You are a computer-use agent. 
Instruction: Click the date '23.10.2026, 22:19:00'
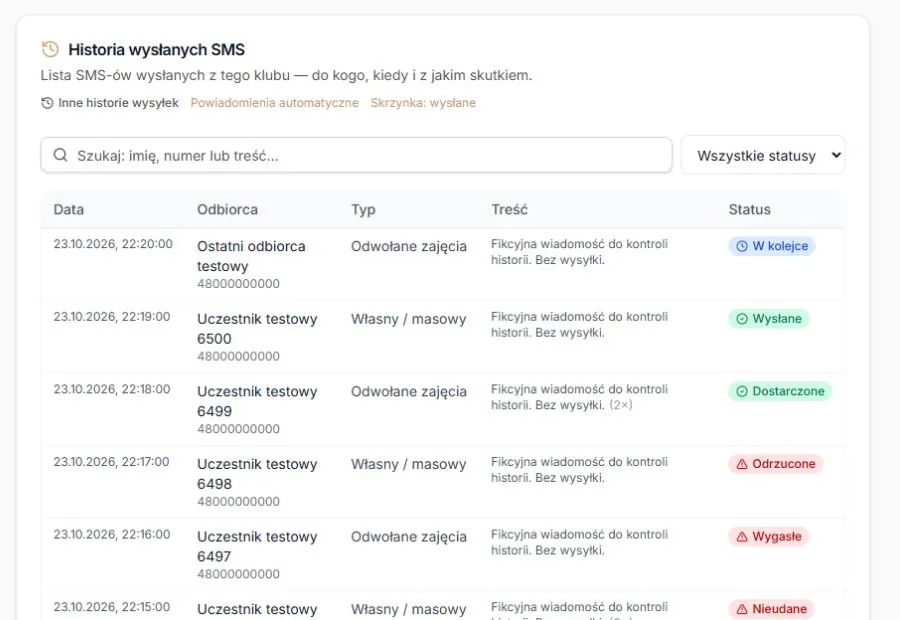point(112,317)
